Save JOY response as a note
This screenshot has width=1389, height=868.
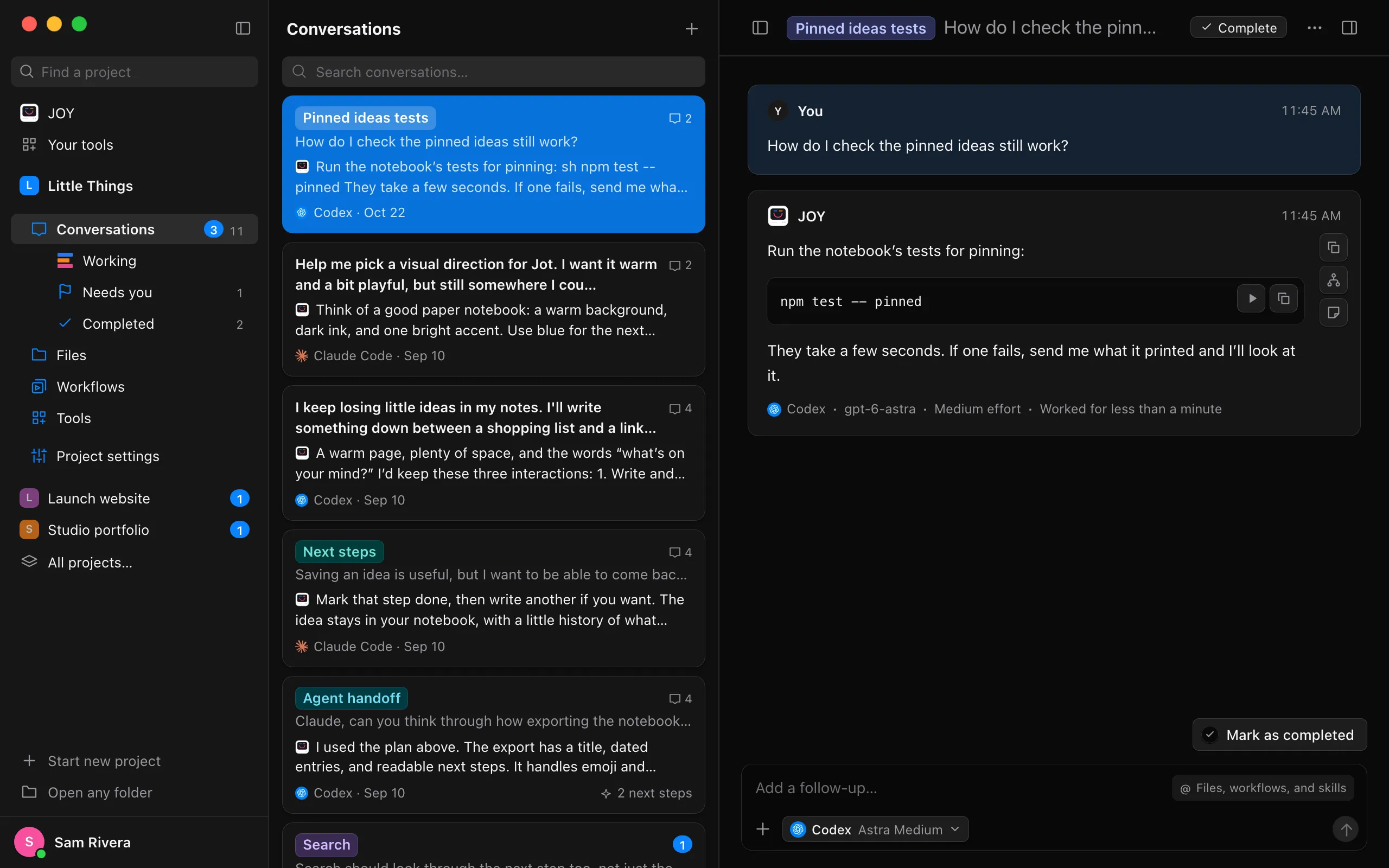click(x=1333, y=312)
